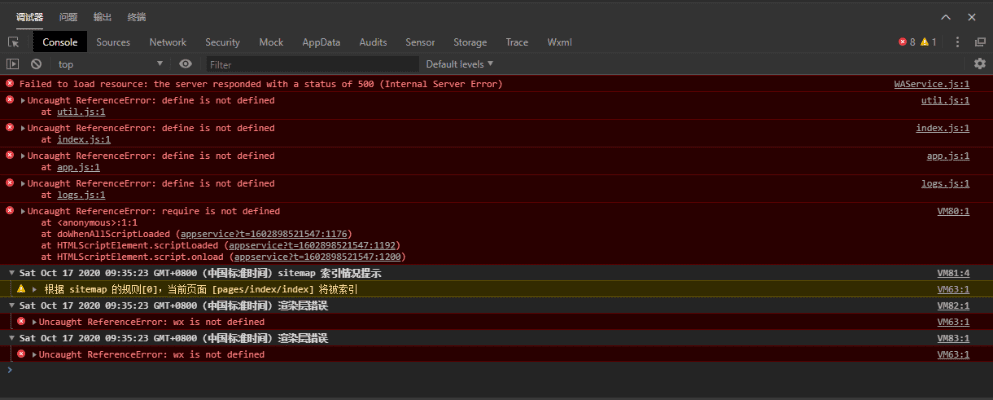Switch to the AppData tab

(x=321, y=42)
